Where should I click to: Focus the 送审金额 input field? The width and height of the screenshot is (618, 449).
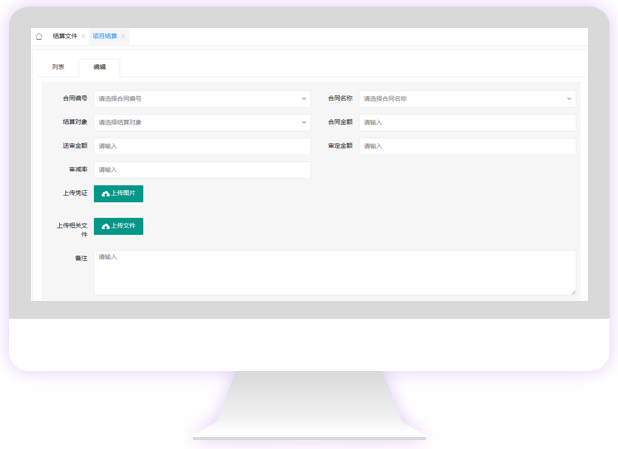tap(202, 146)
